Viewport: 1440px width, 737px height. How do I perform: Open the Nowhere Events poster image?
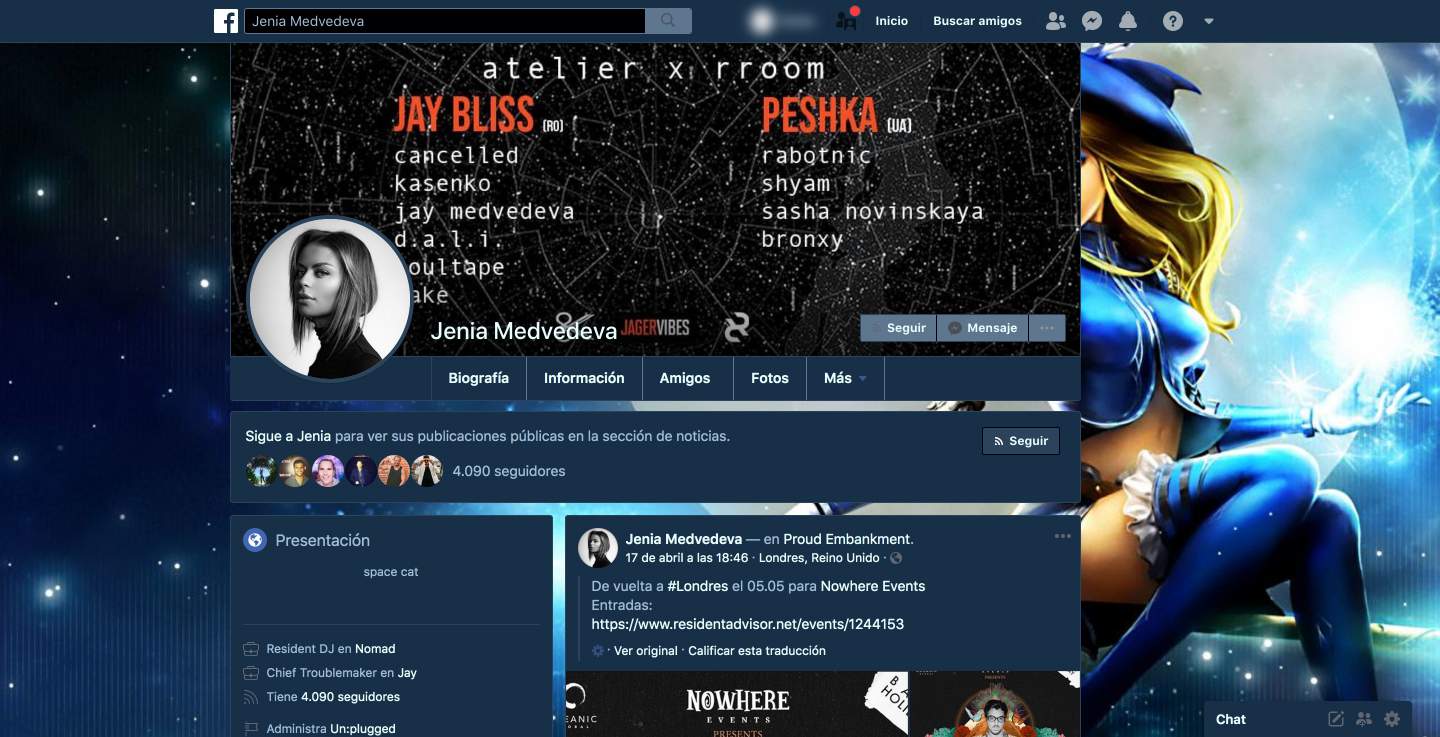coord(737,704)
